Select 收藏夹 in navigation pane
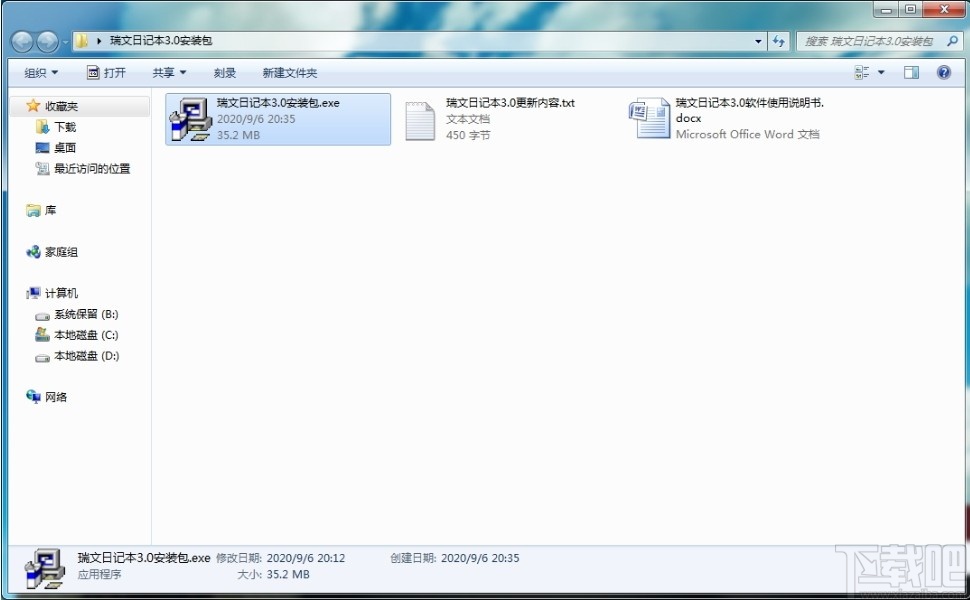 61,106
